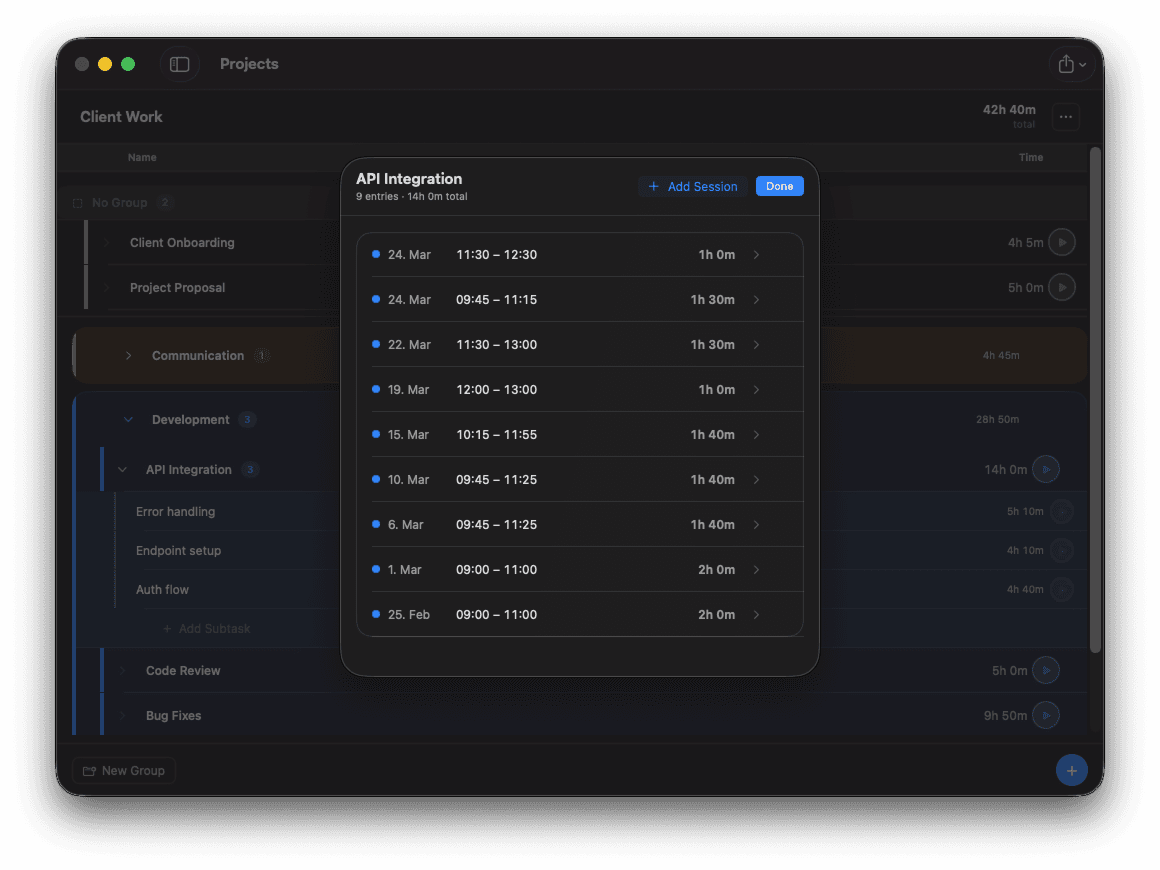Start timer for Bug Fixes
The height and width of the screenshot is (870, 1160).
click(x=1046, y=715)
